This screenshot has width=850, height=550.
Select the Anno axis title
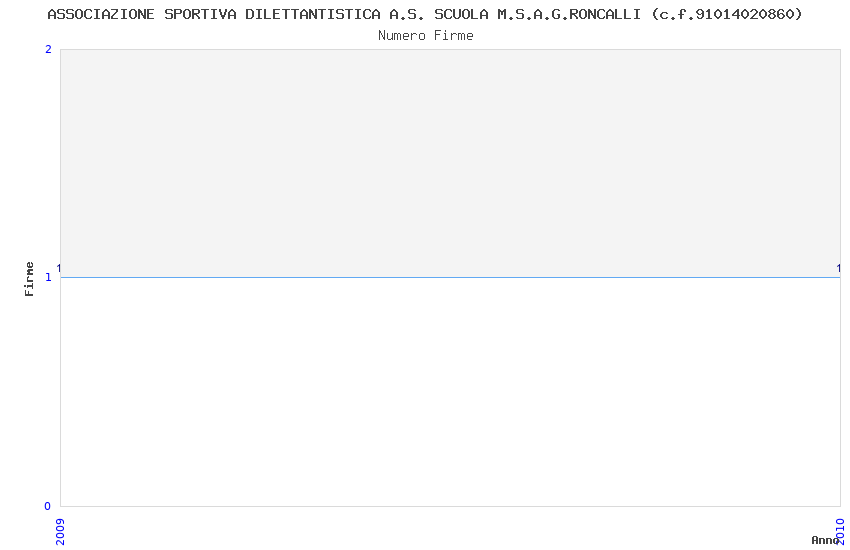(x=825, y=540)
